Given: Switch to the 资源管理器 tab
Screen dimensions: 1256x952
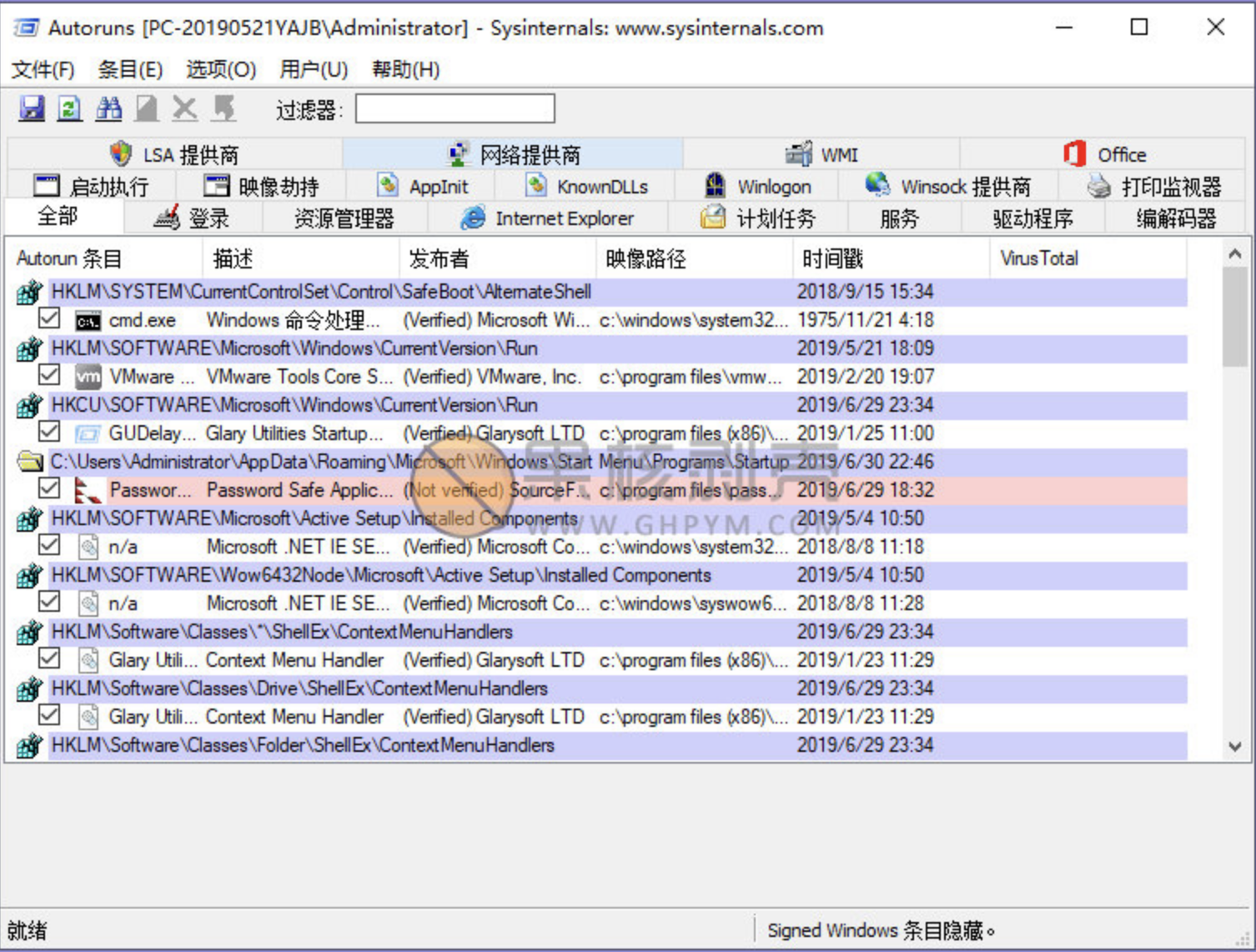Looking at the screenshot, I should 344,218.
